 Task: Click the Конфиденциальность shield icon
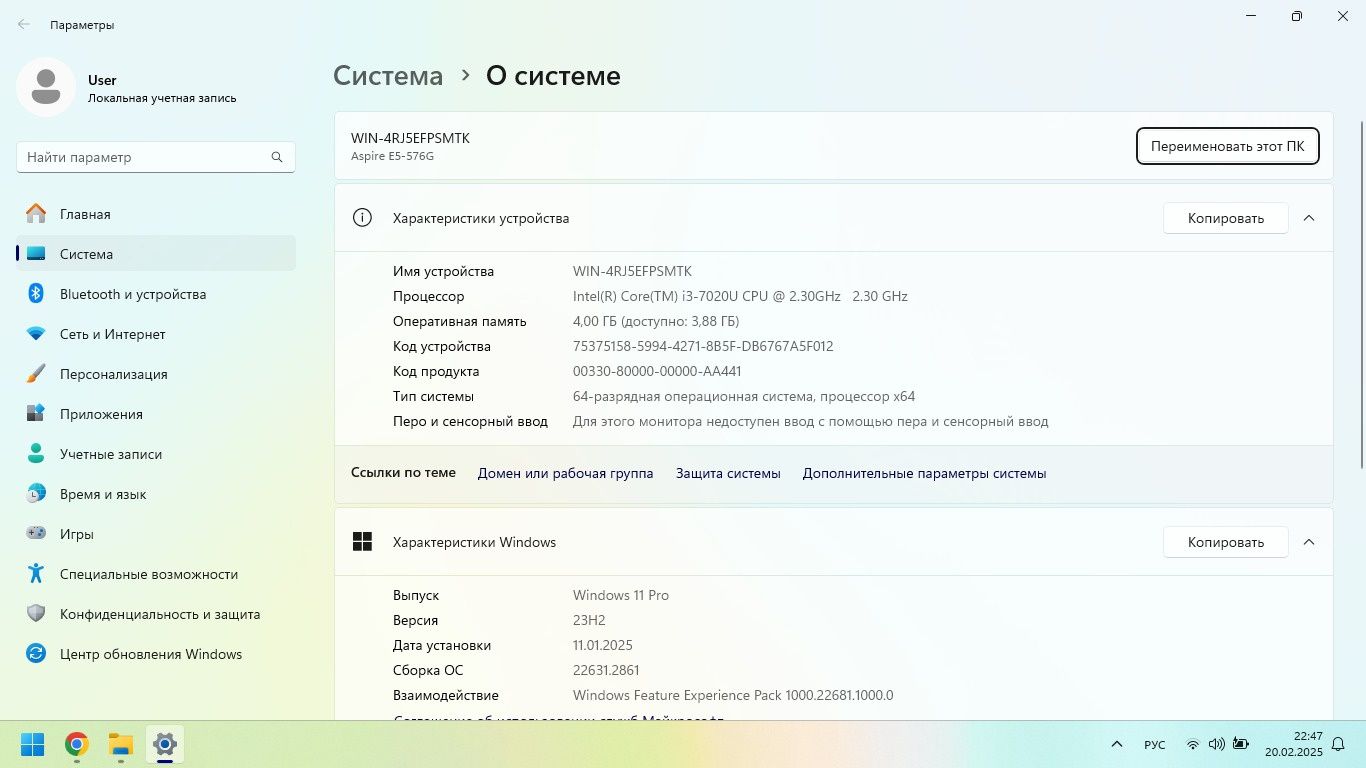(x=36, y=613)
